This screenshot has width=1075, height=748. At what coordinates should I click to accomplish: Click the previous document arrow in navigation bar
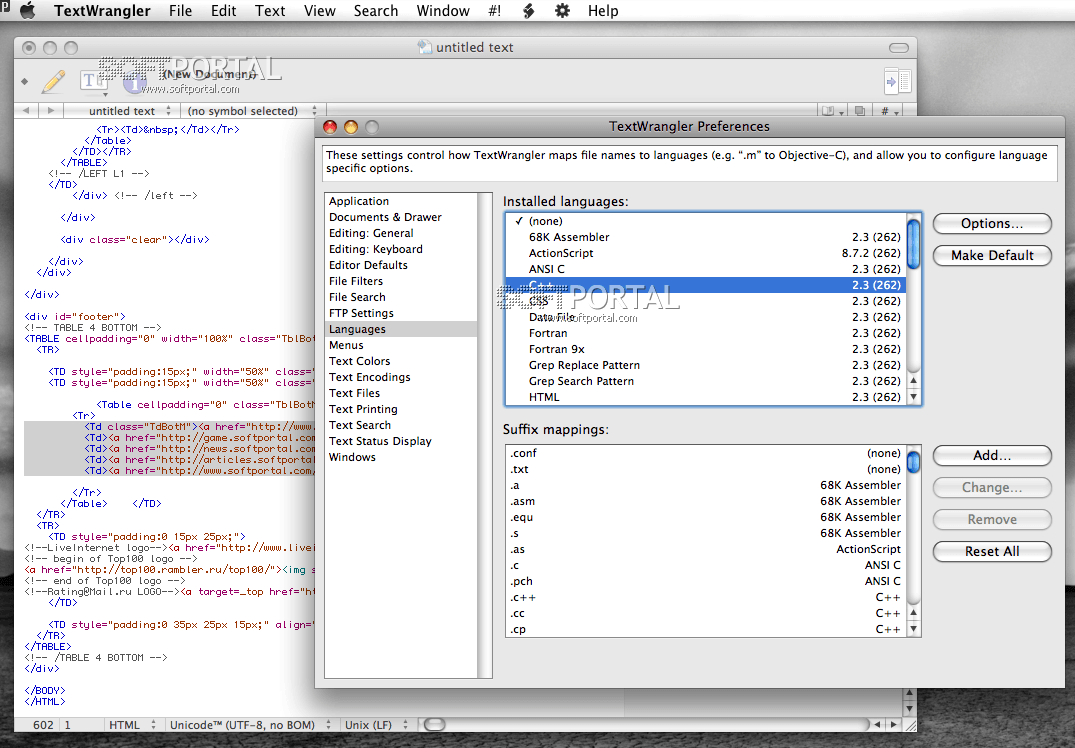tap(26, 111)
